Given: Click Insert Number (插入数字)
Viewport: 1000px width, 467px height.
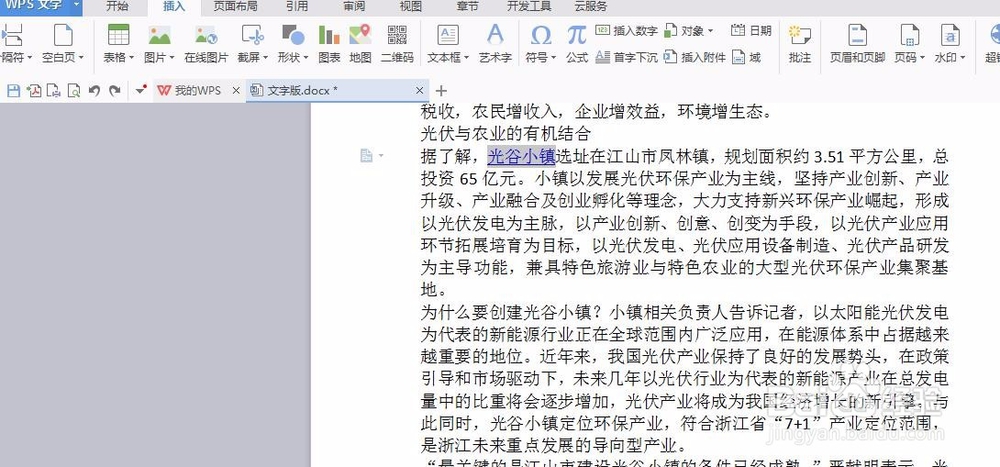Looking at the screenshot, I should click(x=626, y=31).
